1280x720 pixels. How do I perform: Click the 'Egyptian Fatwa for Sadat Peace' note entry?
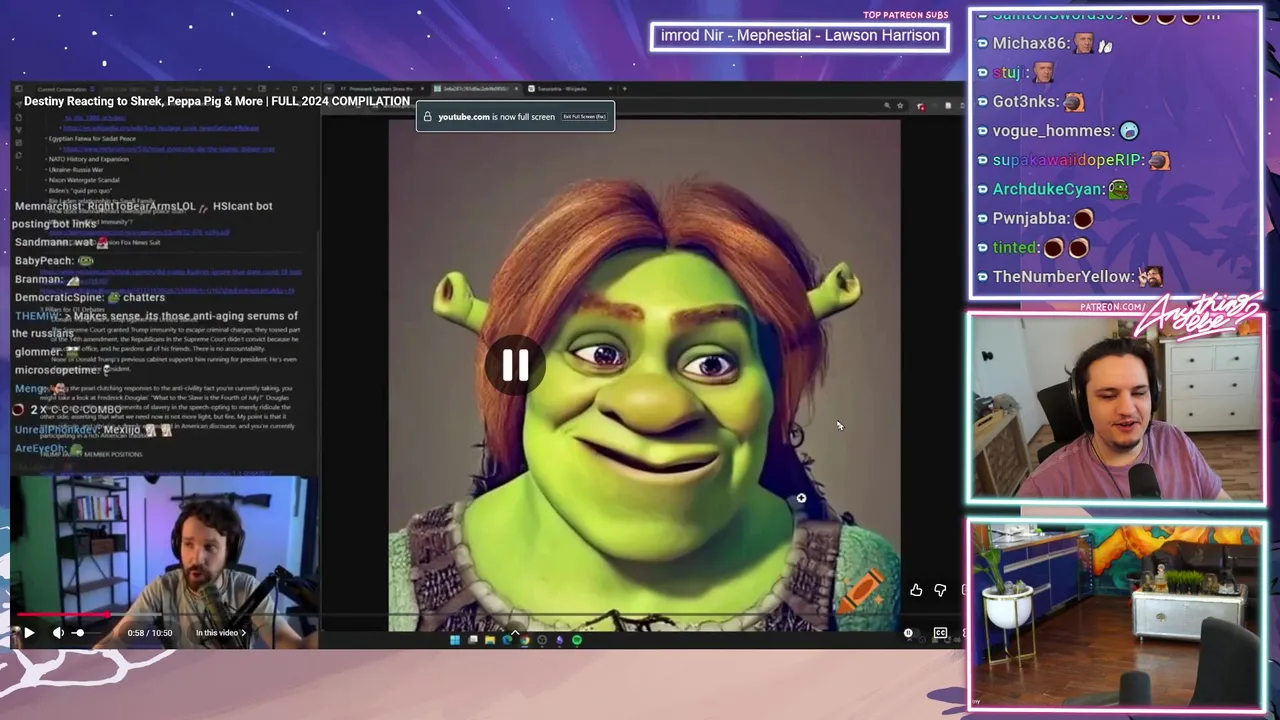(x=92, y=138)
